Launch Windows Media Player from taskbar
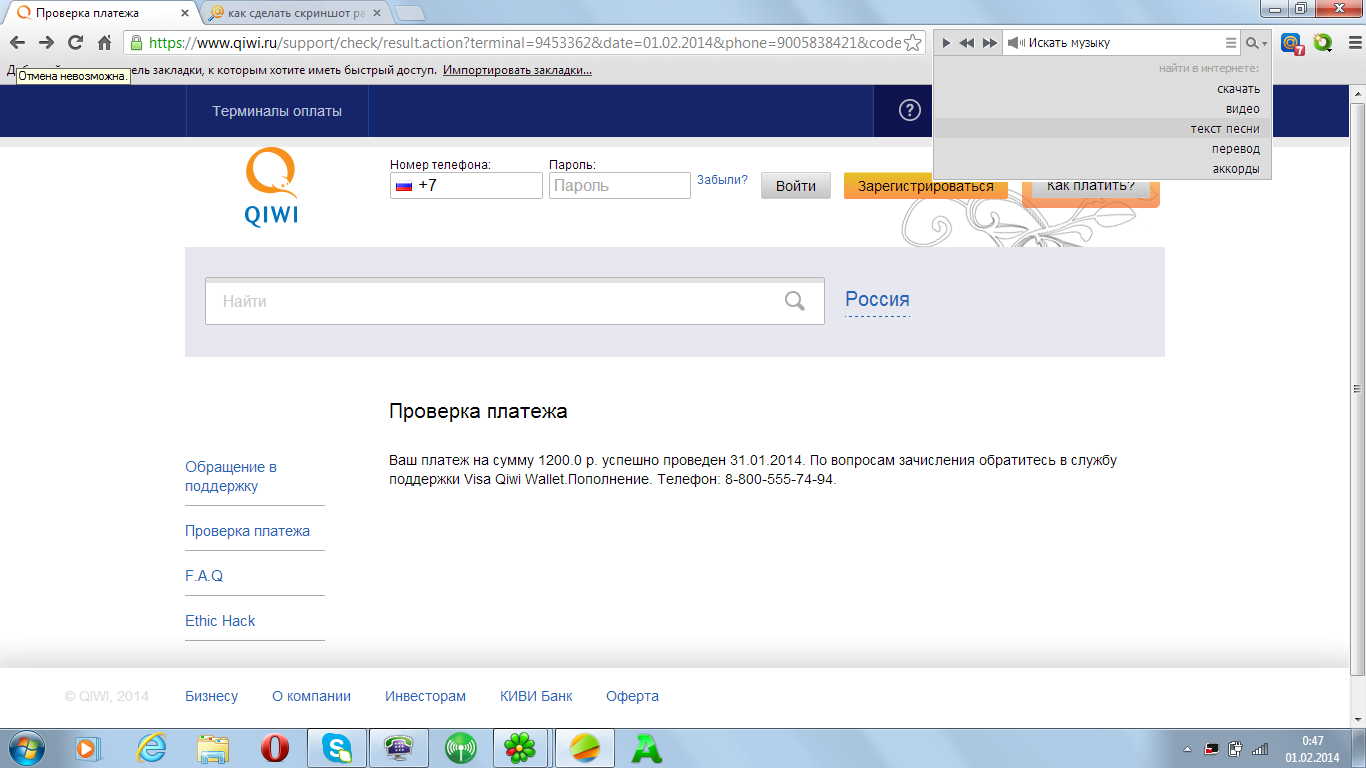1366x768 pixels. [90, 747]
